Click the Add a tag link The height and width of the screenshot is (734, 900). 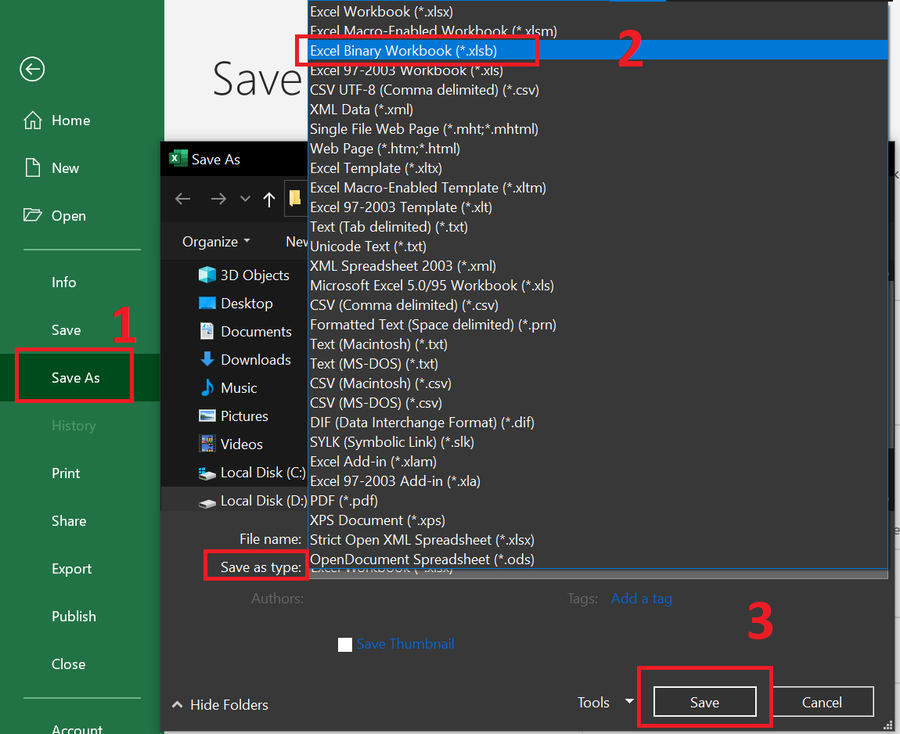pyautogui.click(x=641, y=599)
